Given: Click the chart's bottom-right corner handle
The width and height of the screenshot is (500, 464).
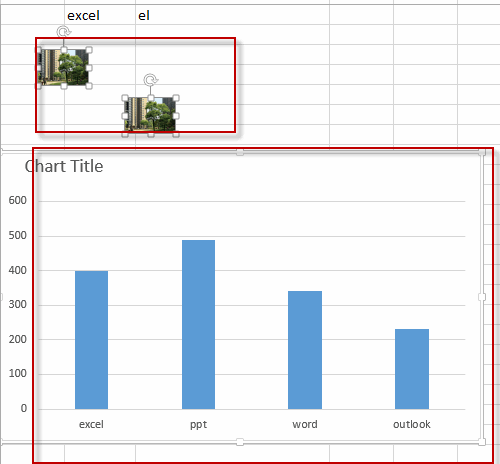Looking at the screenshot, I should [482, 442].
